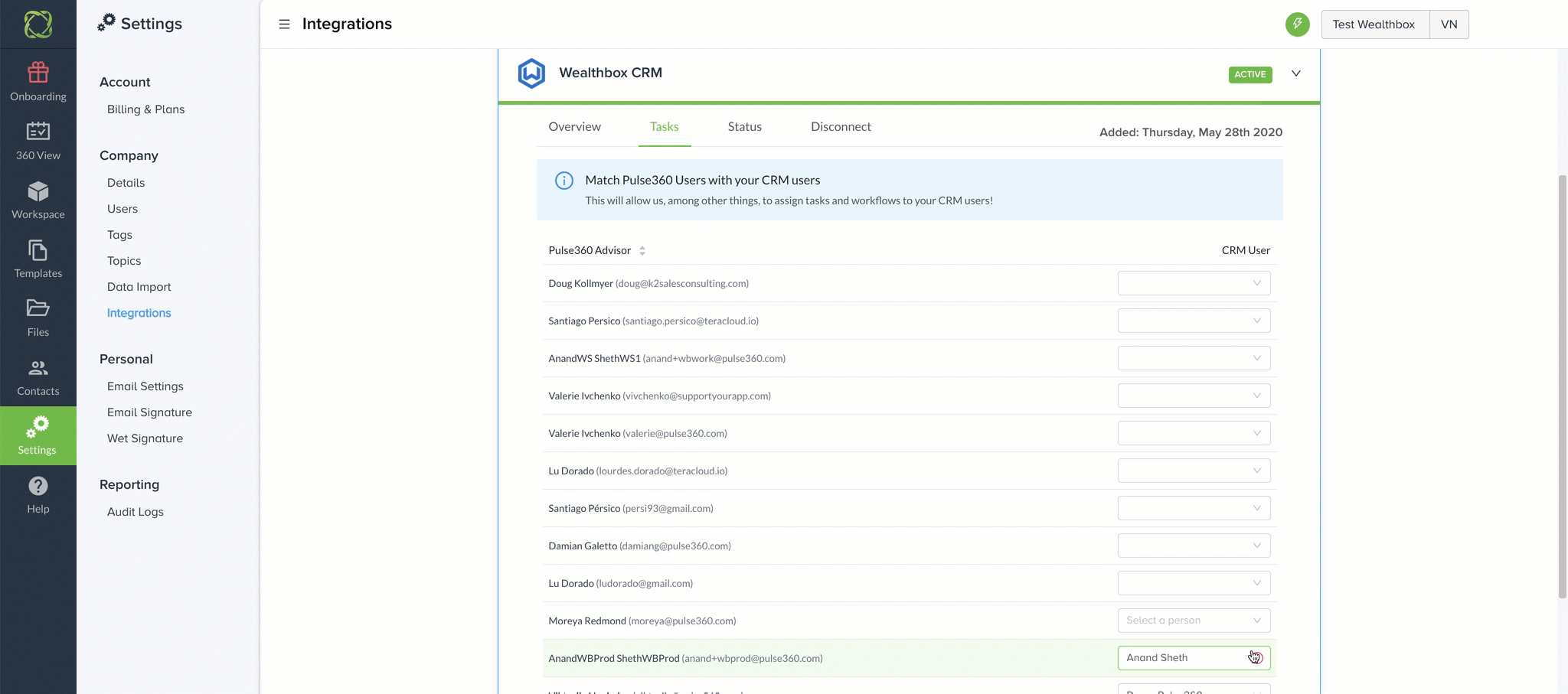
Task: Sort by Pulse360 Advisor column
Action: click(642, 251)
